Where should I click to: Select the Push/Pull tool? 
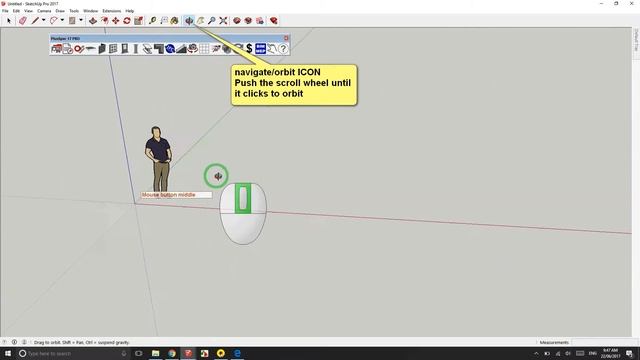(93, 20)
